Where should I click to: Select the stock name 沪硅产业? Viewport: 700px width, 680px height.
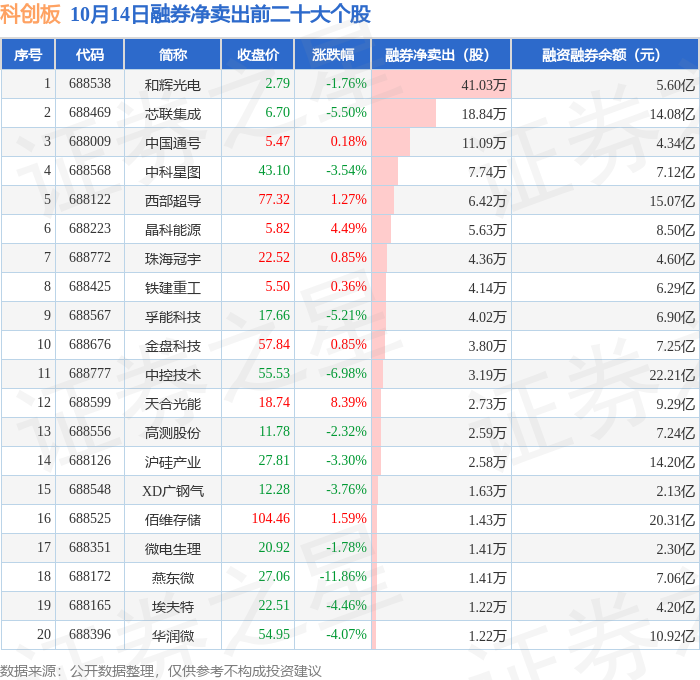coord(173,462)
